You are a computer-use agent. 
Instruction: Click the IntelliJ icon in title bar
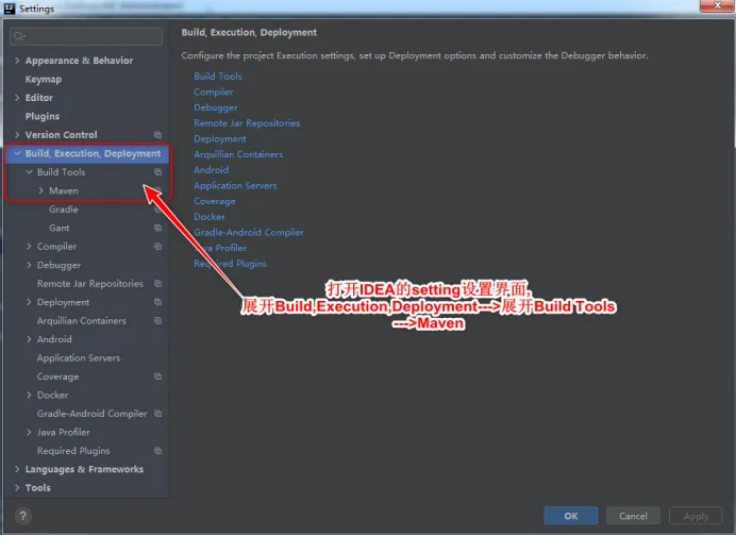click(9, 8)
